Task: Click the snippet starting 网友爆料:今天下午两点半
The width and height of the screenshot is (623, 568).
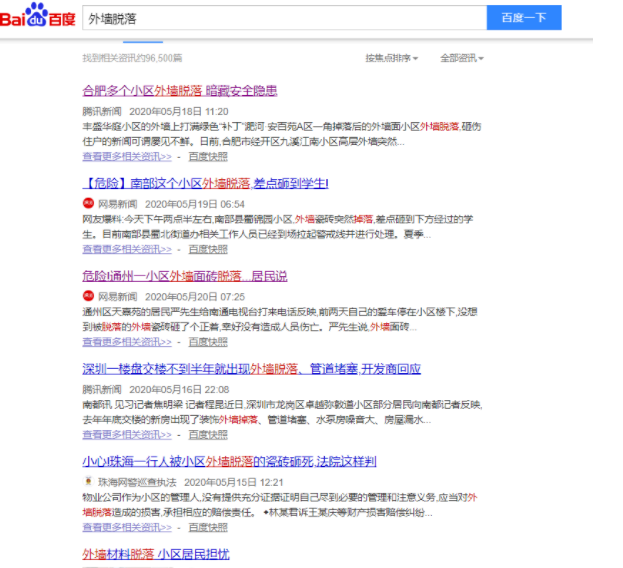Action: tap(278, 227)
